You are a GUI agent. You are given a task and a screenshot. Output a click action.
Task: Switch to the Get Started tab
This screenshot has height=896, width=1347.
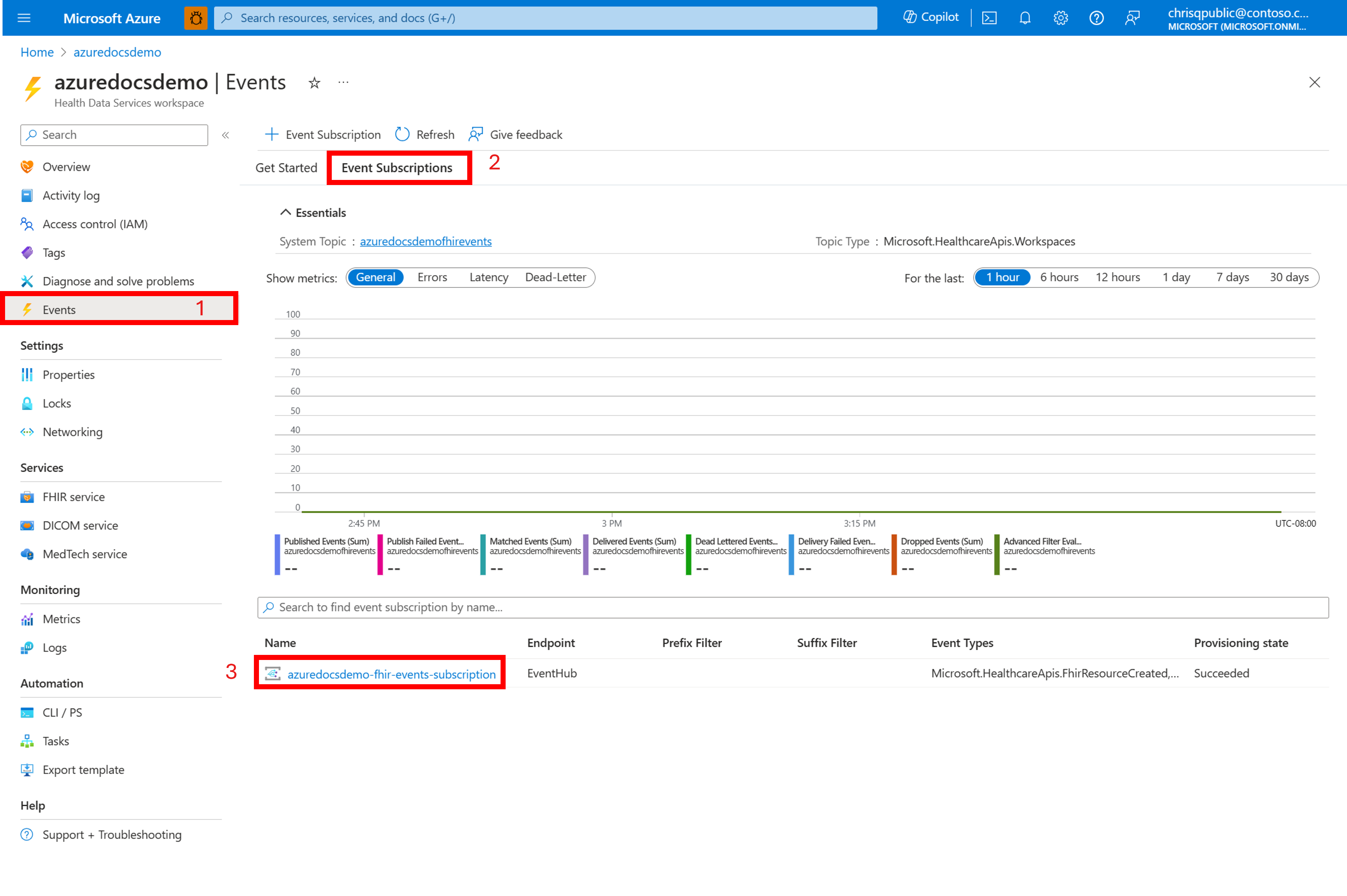pos(286,167)
